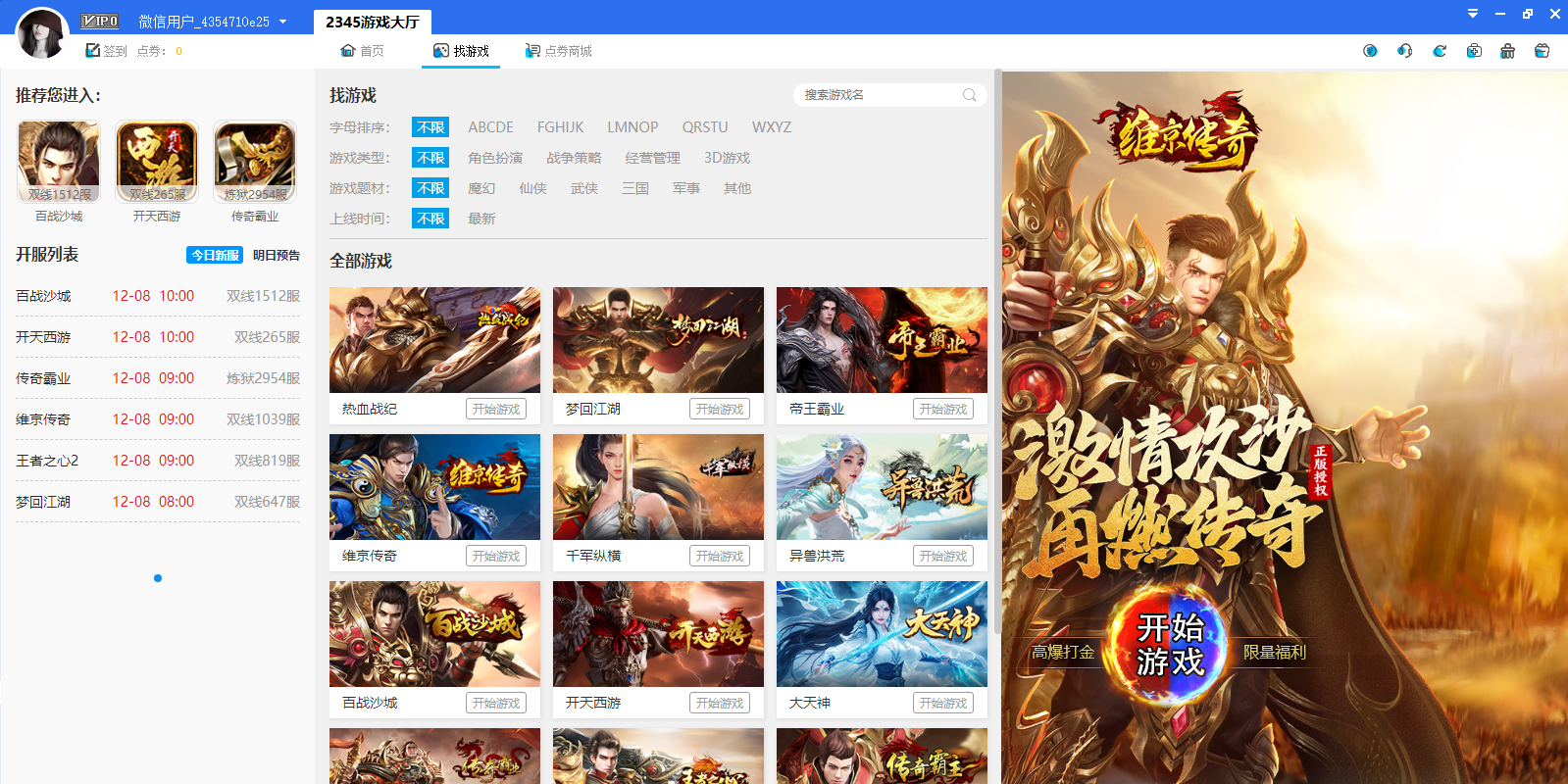1568x784 pixels.
Task: Open customer service via the headset icon
Action: point(1404,51)
